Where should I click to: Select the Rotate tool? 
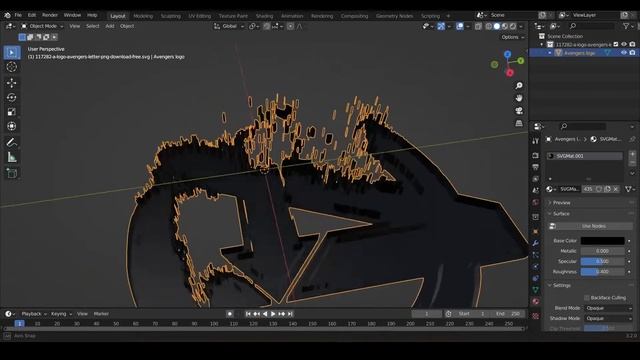tap(11, 97)
